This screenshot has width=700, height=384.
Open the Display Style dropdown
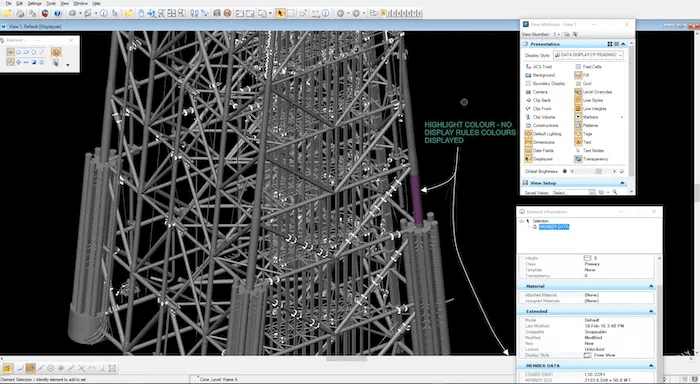pyautogui.click(x=588, y=55)
